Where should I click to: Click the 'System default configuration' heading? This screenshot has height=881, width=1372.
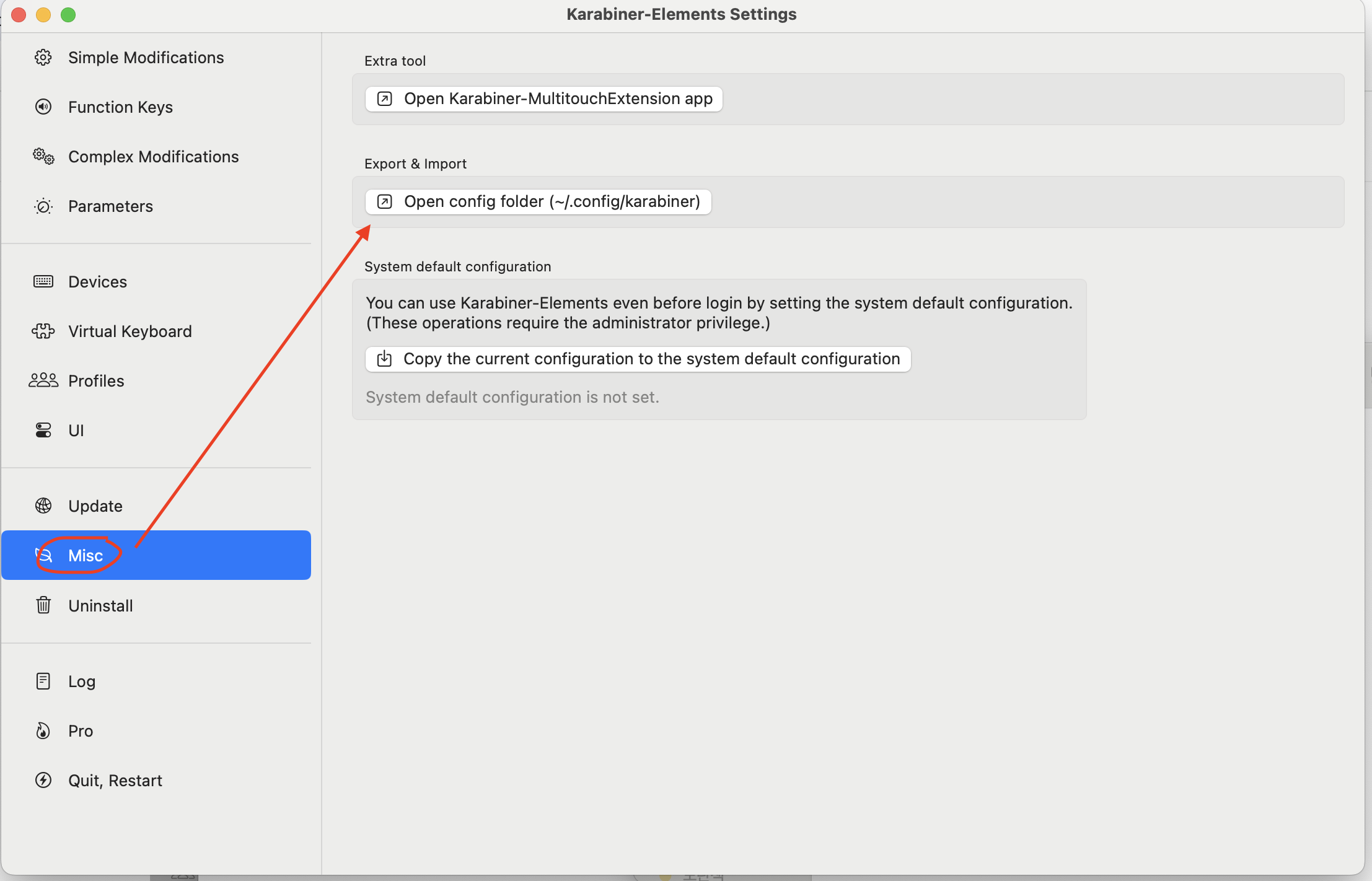coord(458,267)
